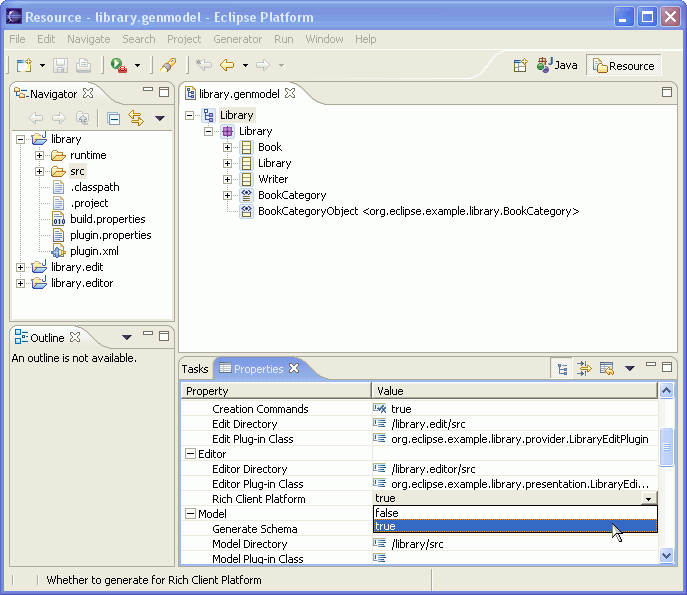Screen dimensions: 687x595
Task: Open the Navigator view menu dropdown
Action: coord(160,118)
